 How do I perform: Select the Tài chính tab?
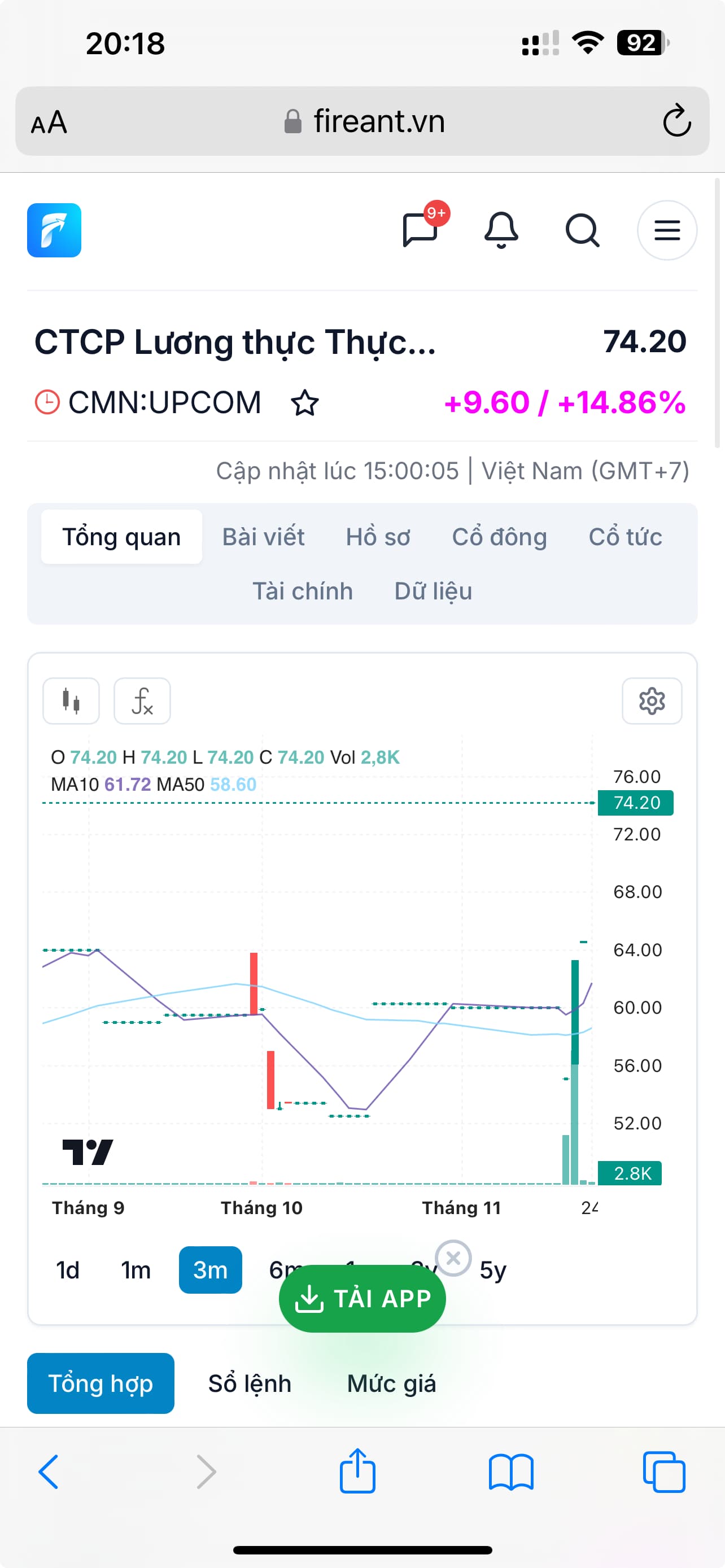click(303, 591)
